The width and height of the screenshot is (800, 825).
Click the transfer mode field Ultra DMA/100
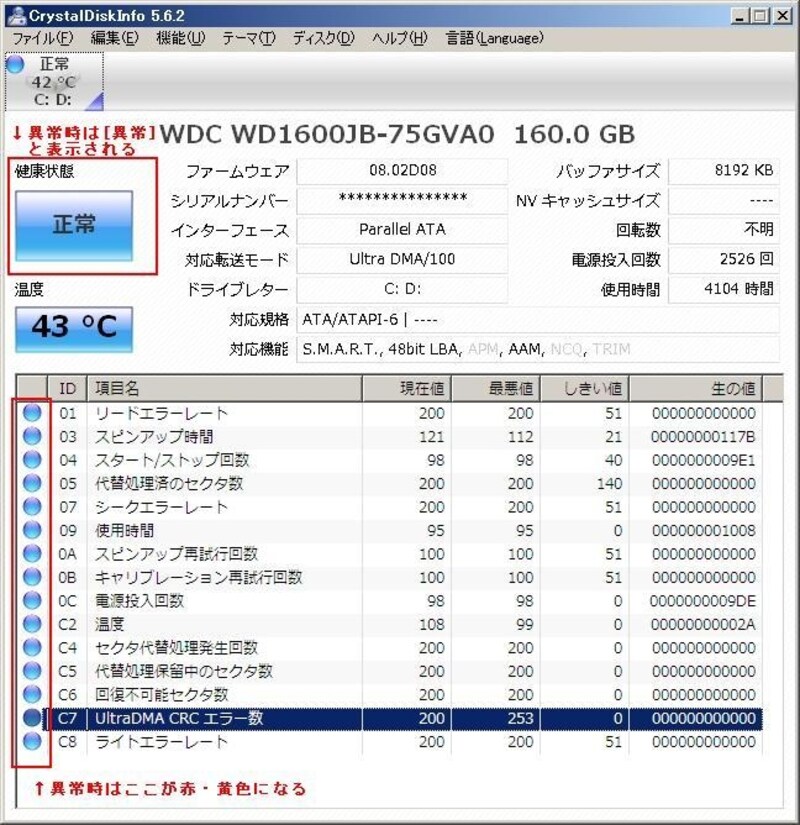coord(402,259)
